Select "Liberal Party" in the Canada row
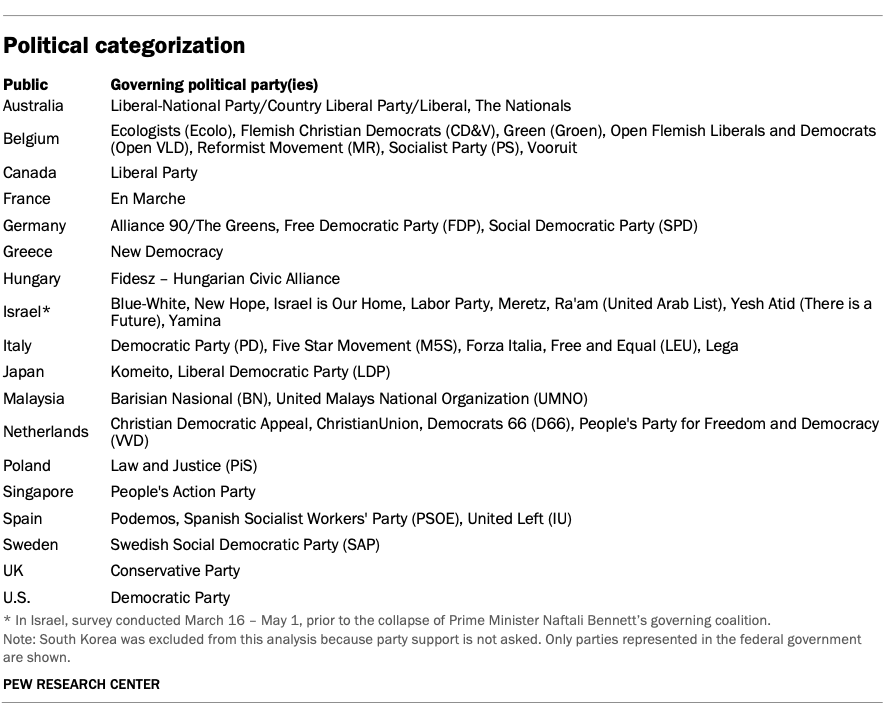Viewport: 888px width, 720px height. coord(154,172)
